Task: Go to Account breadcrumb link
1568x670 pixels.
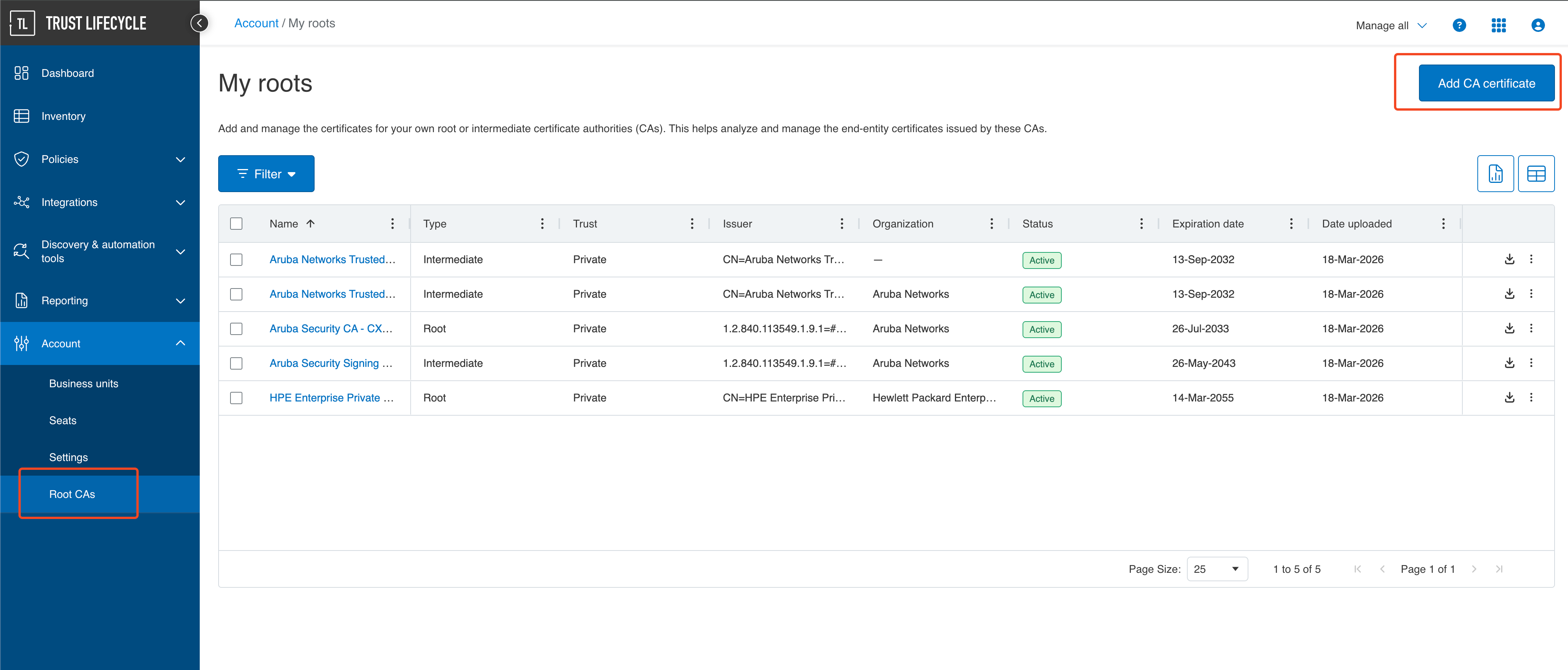Action: [256, 23]
